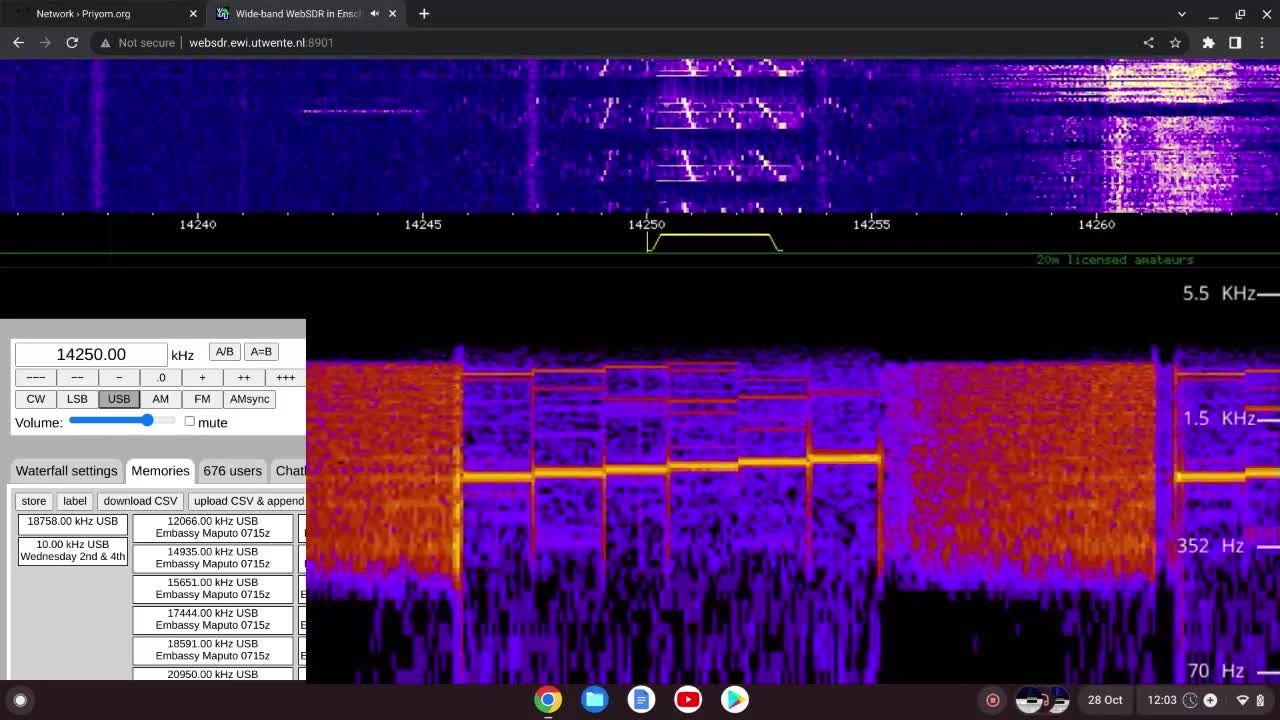1280x720 pixels.
Task: Close the Wide-band WebSDR tab
Action: pos(393,14)
